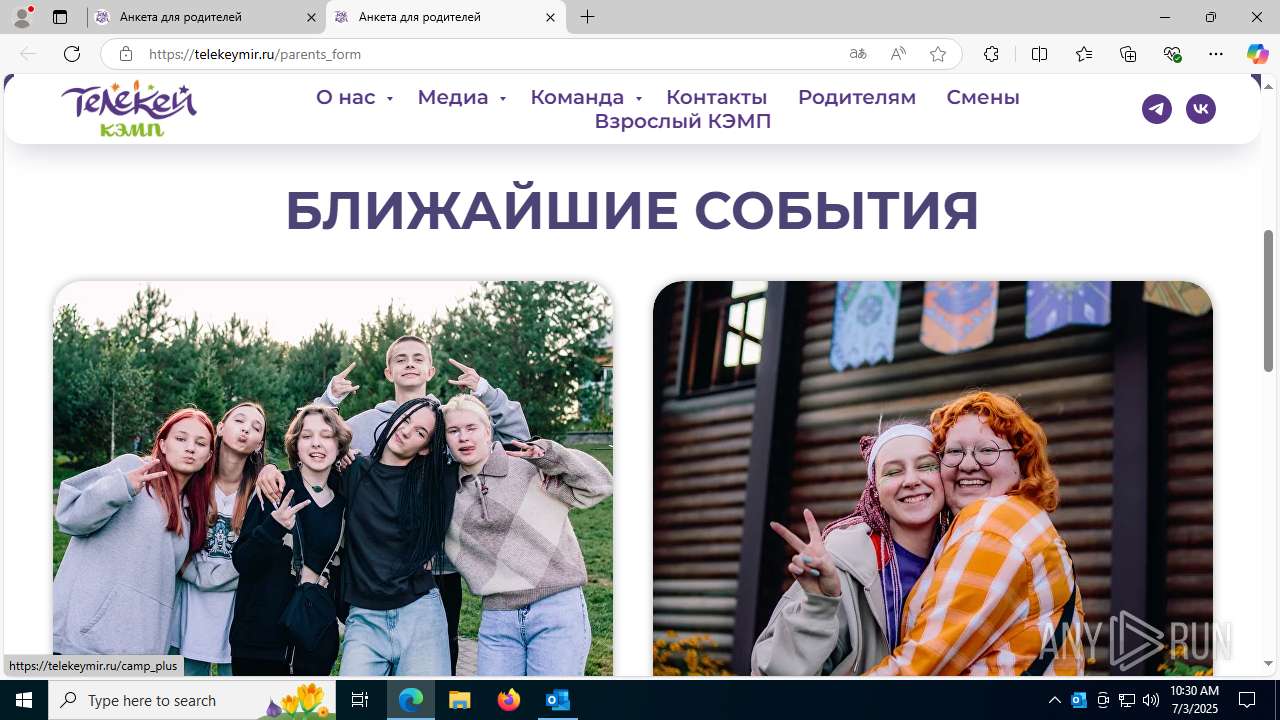Open Outlook from the taskbar

point(557,700)
